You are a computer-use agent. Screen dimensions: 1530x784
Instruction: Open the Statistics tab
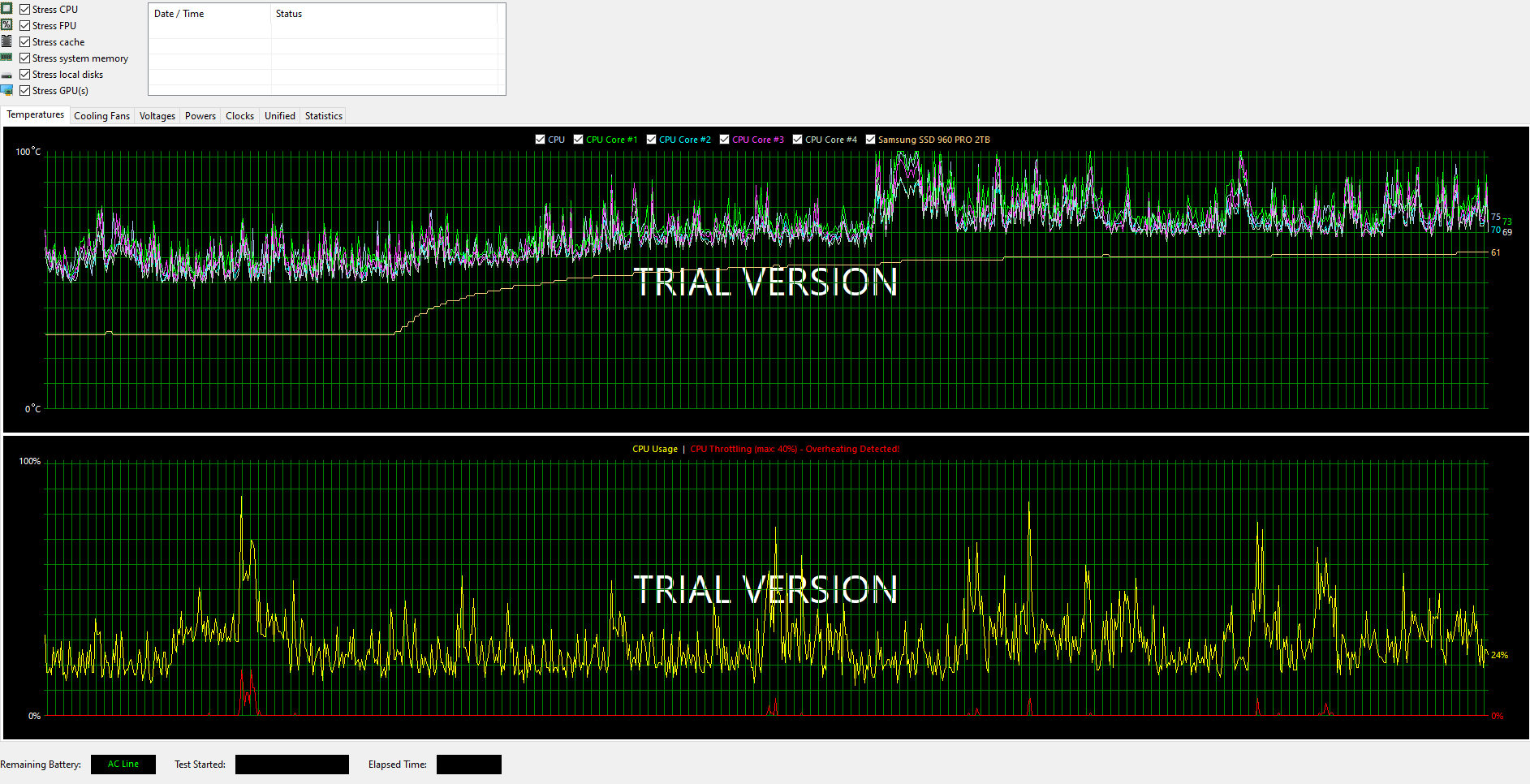point(323,116)
